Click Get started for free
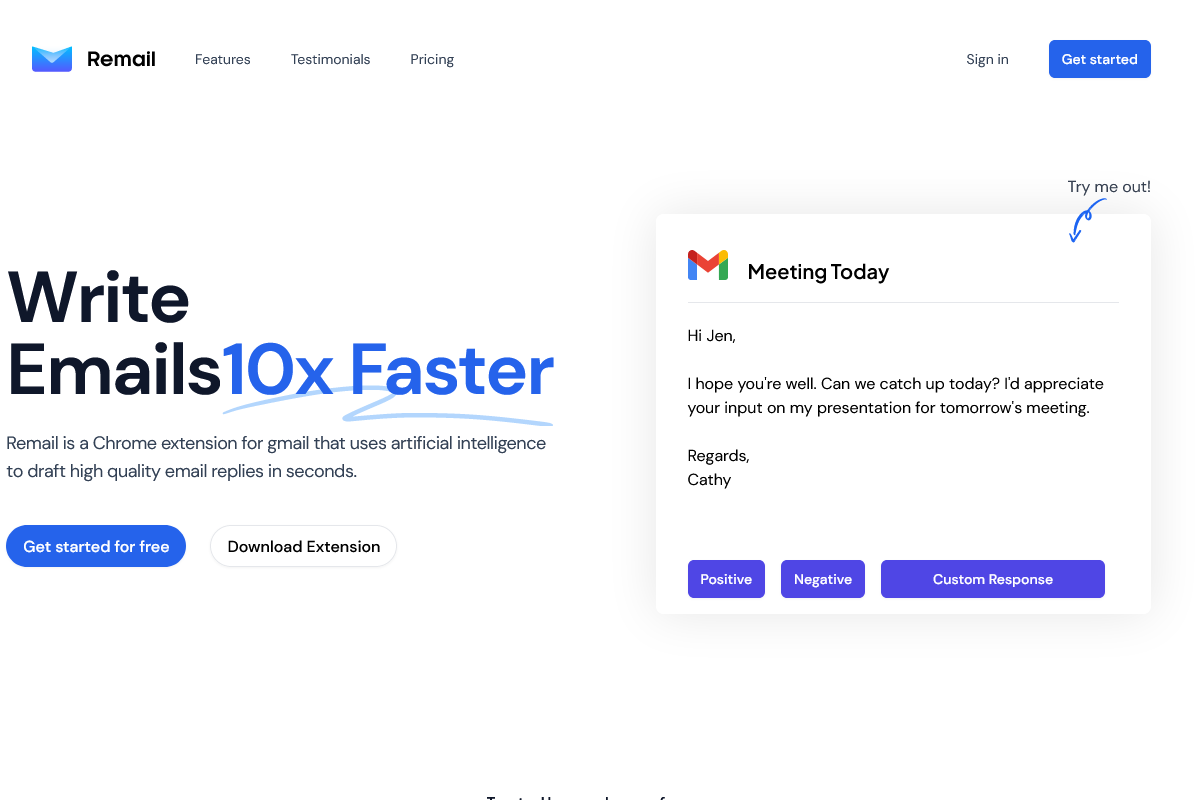The width and height of the screenshot is (1200, 800). pyautogui.click(x=96, y=546)
